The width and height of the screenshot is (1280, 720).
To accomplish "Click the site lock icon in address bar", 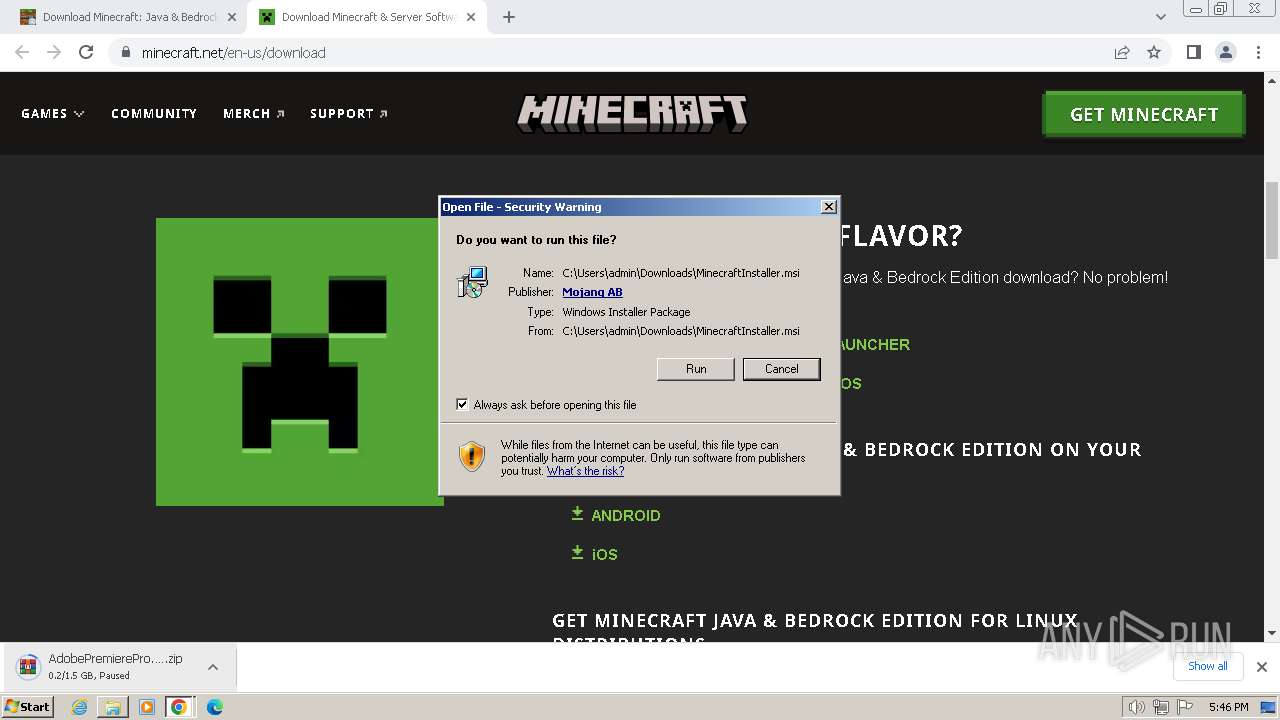I will tap(126, 52).
